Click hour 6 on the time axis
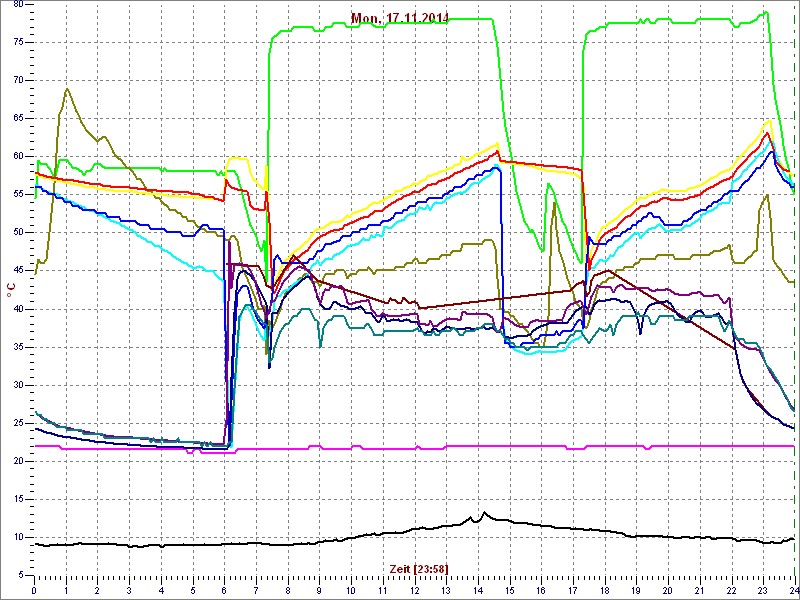Viewport: 800px width, 600px height. coord(224,590)
